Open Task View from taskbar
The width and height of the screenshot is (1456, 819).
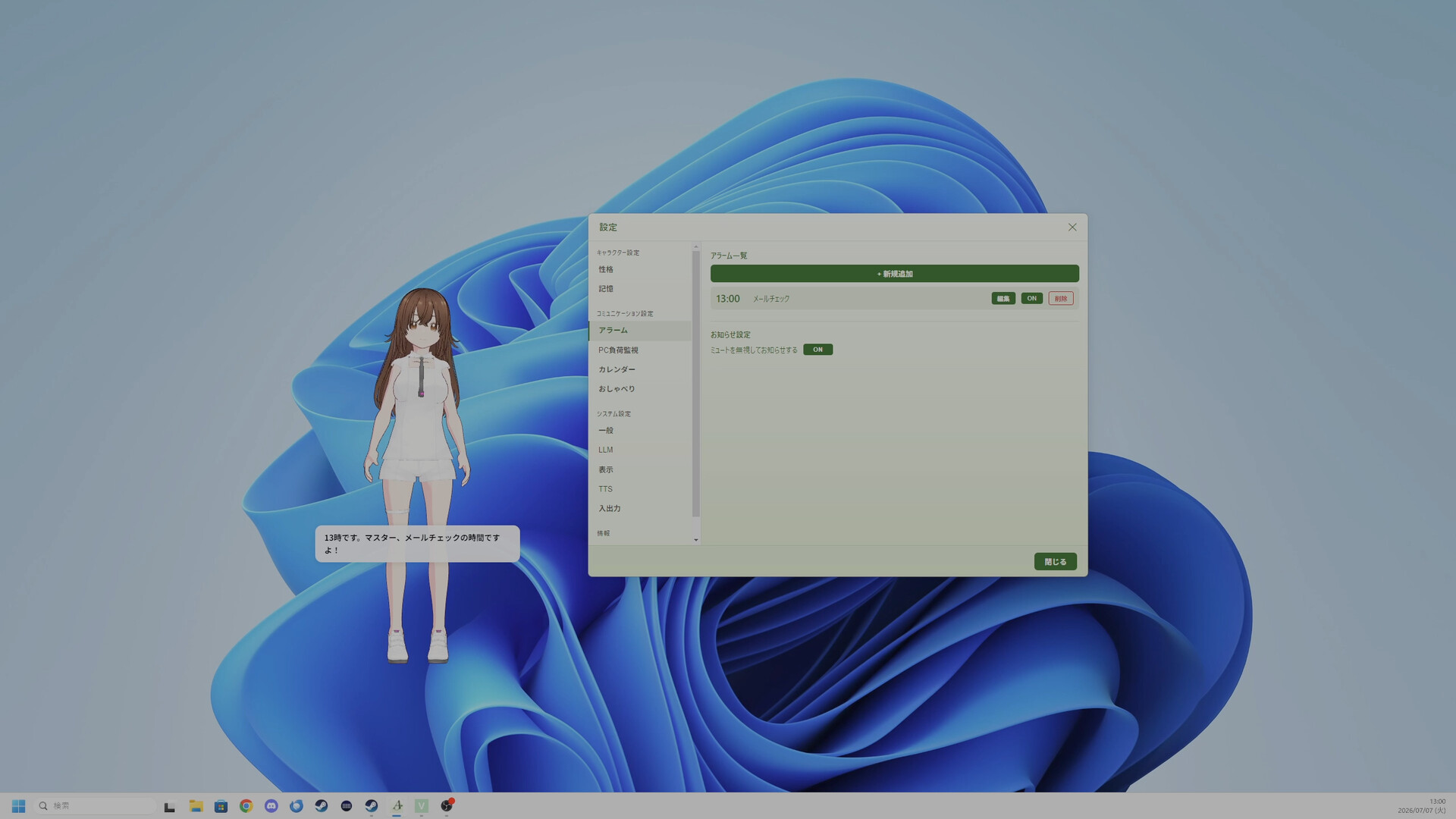tap(170, 806)
